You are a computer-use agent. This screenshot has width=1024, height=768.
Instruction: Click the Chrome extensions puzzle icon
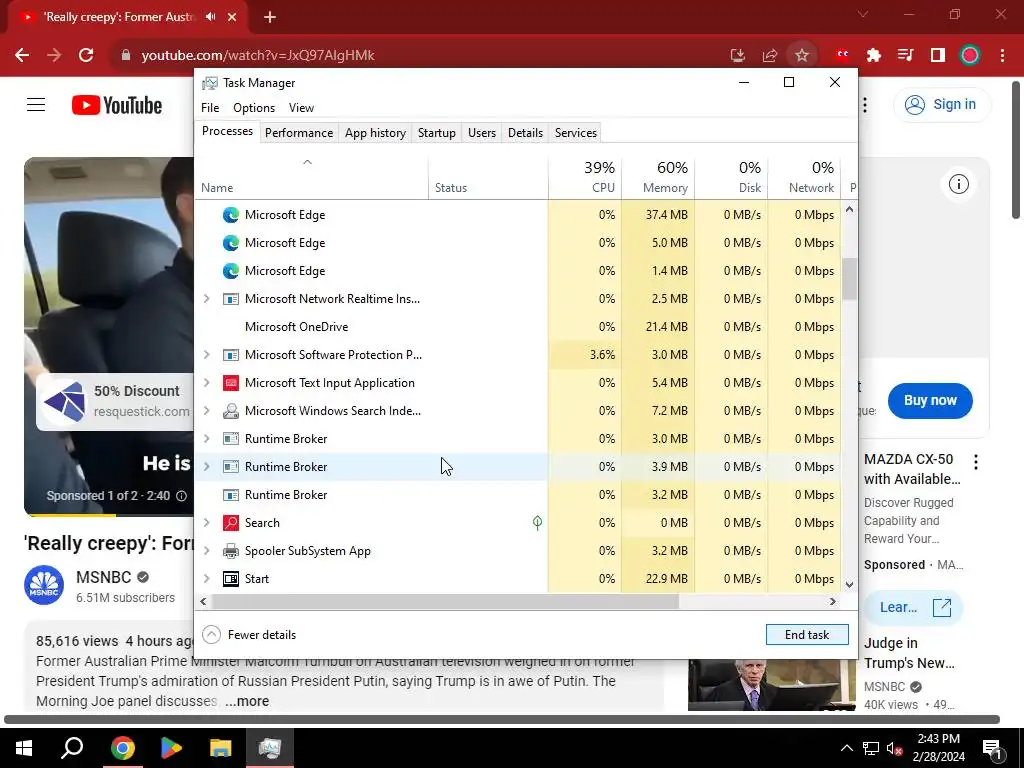(x=874, y=56)
